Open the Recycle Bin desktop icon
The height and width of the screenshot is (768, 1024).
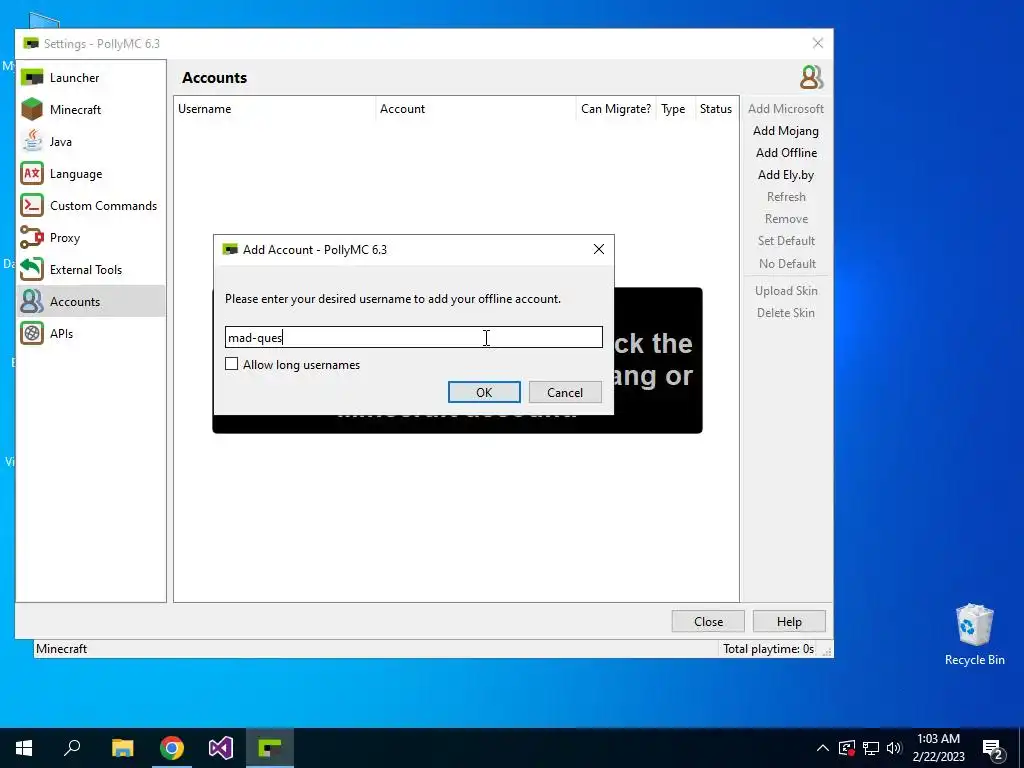point(974,634)
